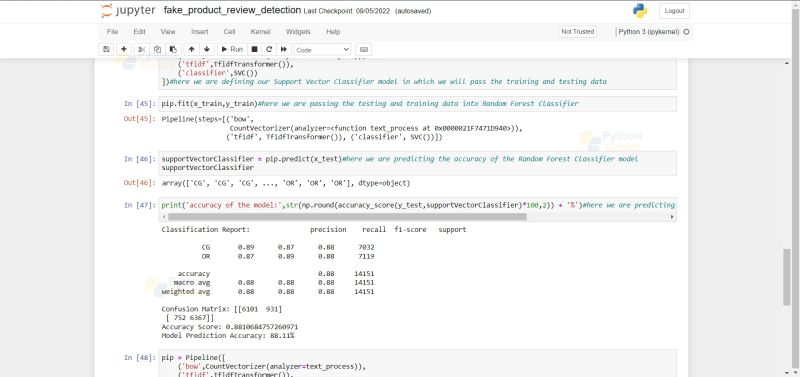
Task: Select cell In [48] Pipeline code
Action: tap(418, 363)
